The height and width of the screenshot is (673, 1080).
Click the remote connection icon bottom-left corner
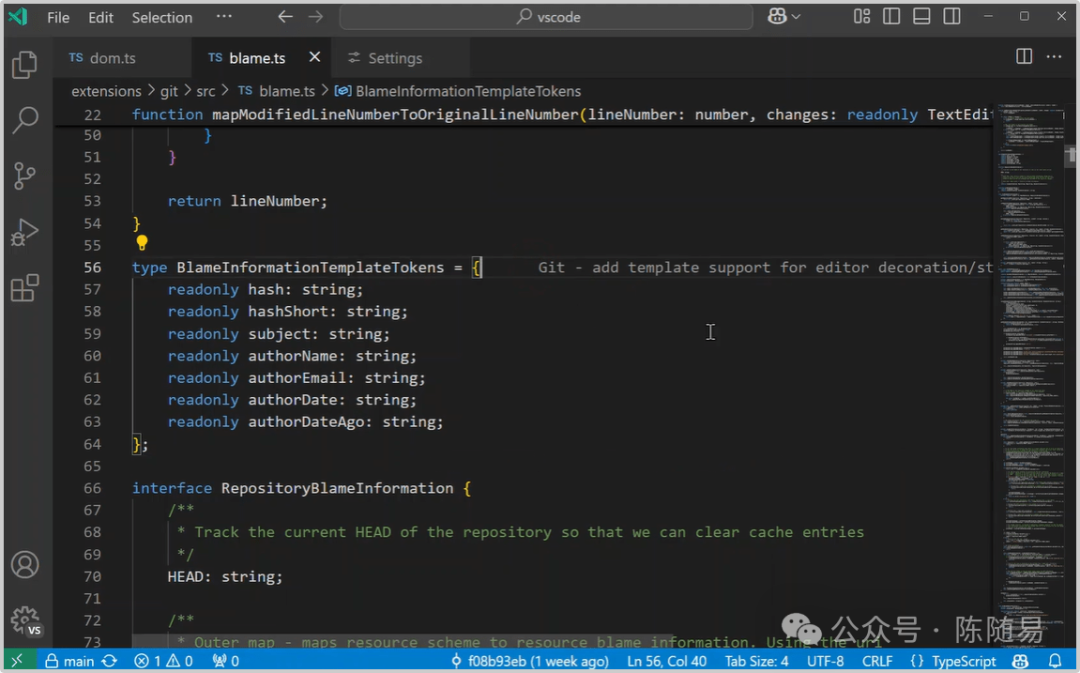[17, 660]
